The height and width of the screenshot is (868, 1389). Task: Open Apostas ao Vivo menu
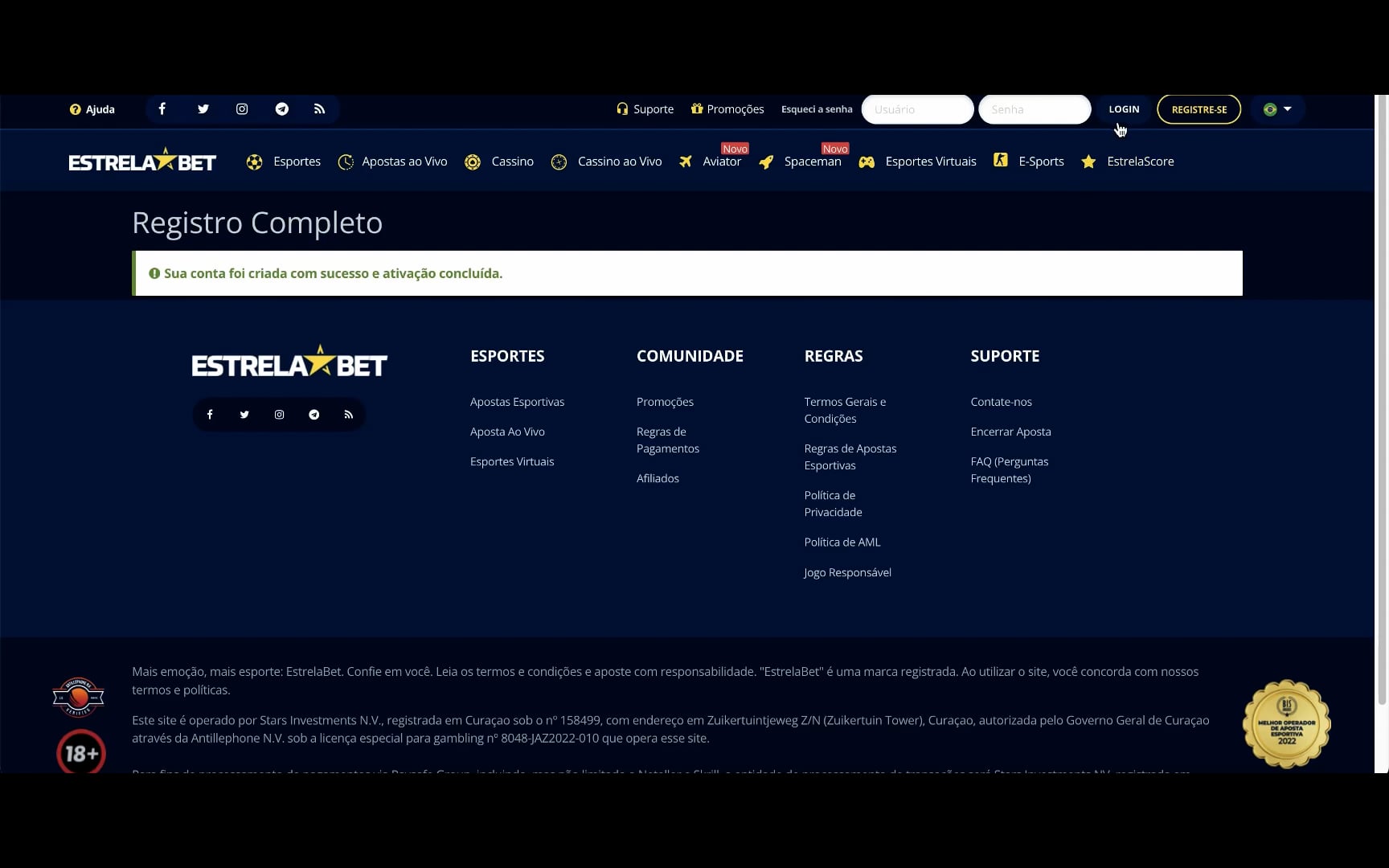pos(404,162)
